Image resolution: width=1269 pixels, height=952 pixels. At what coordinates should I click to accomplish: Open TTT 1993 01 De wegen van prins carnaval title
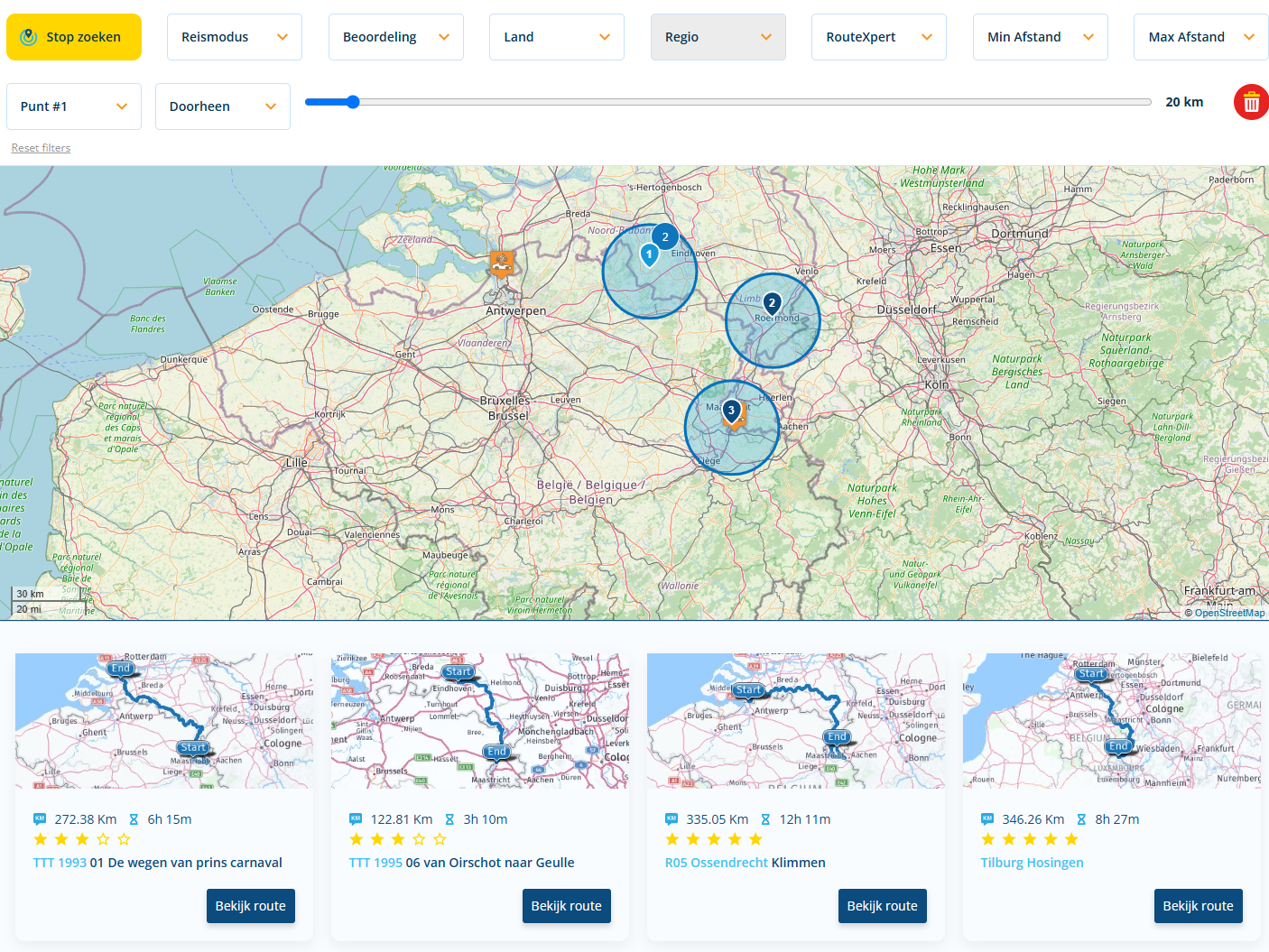[x=158, y=863]
